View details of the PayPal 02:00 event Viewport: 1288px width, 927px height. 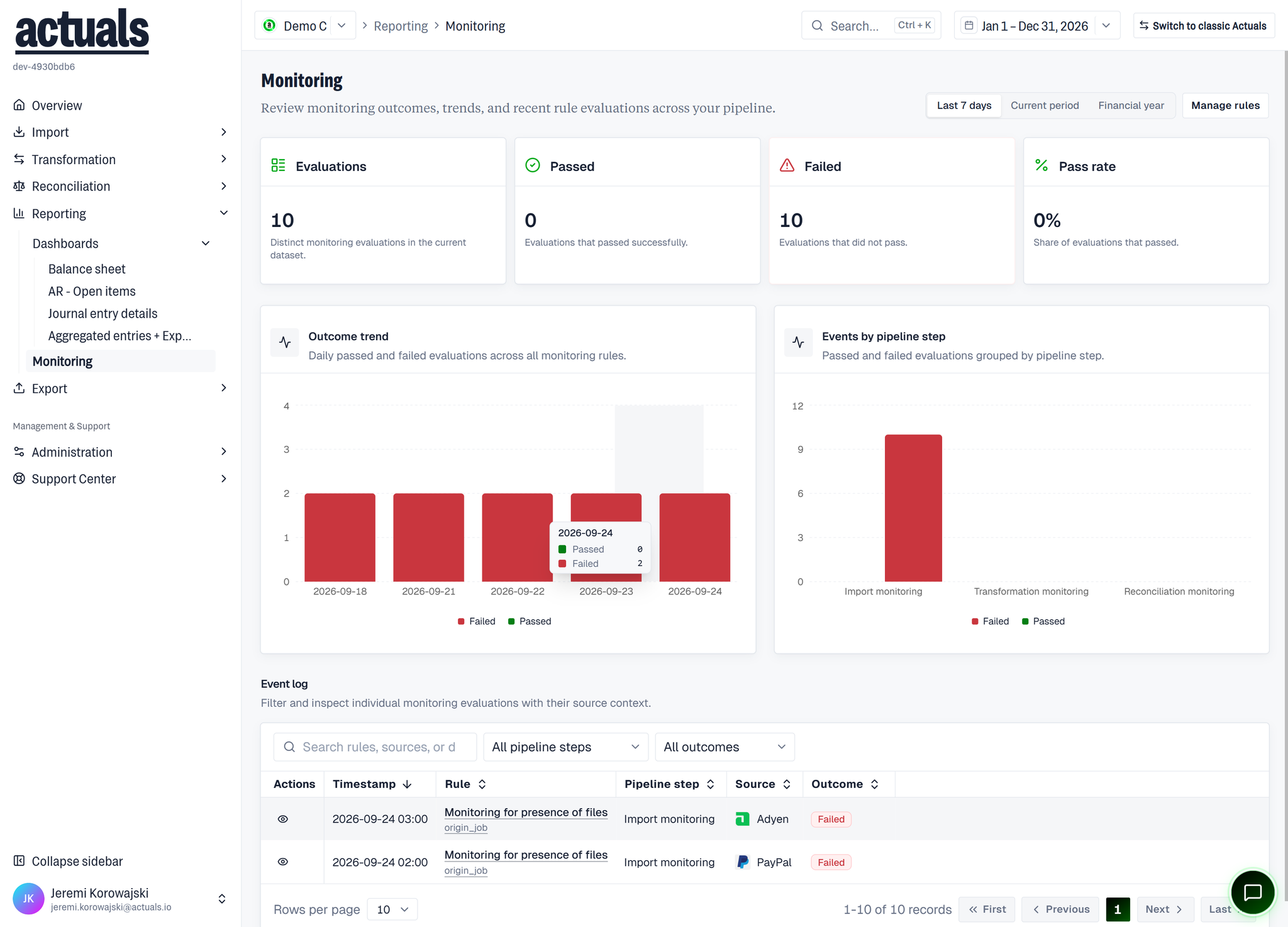pos(283,862)
